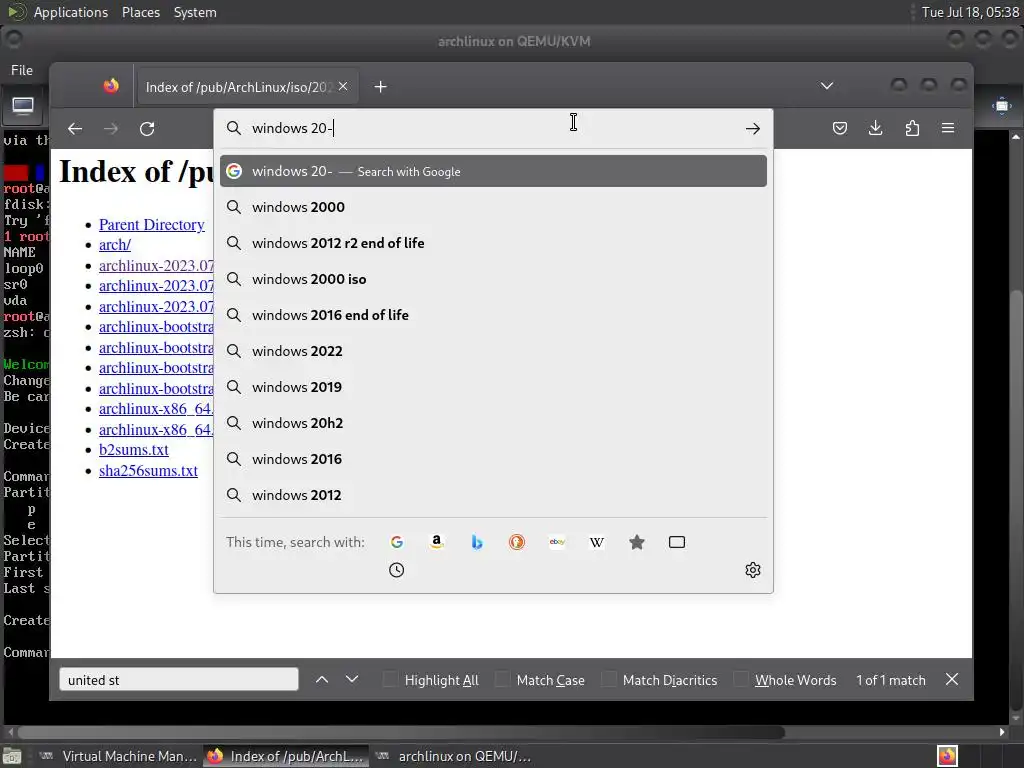
Task: Open the Applications menu
Action: 71,12
